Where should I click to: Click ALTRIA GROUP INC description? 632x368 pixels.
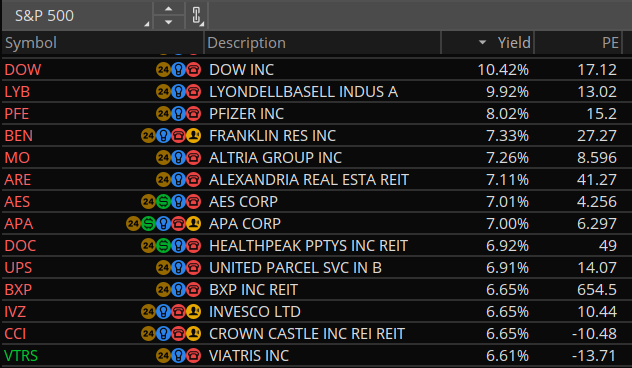275,158
